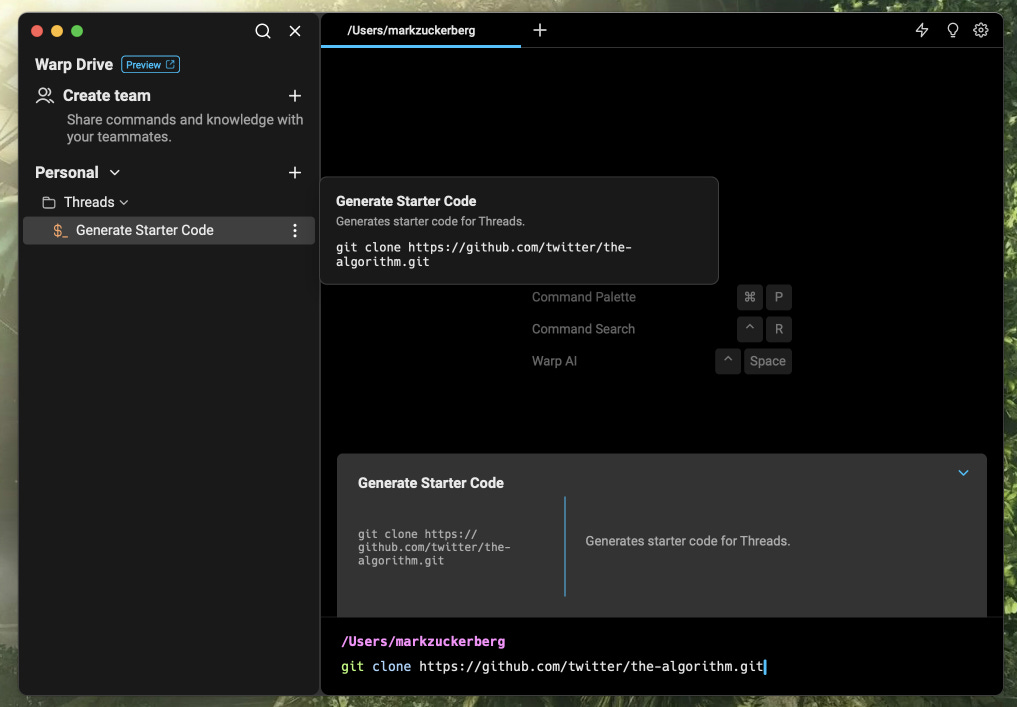Click the R key hint
1017x707 pixels.
click(778, 329)
